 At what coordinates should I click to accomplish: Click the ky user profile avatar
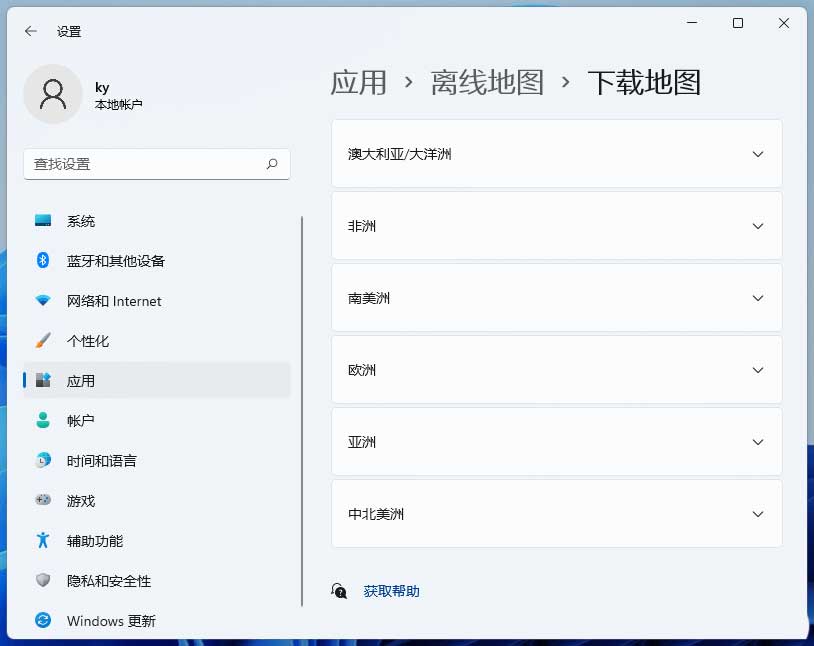[x=53, y=94]
